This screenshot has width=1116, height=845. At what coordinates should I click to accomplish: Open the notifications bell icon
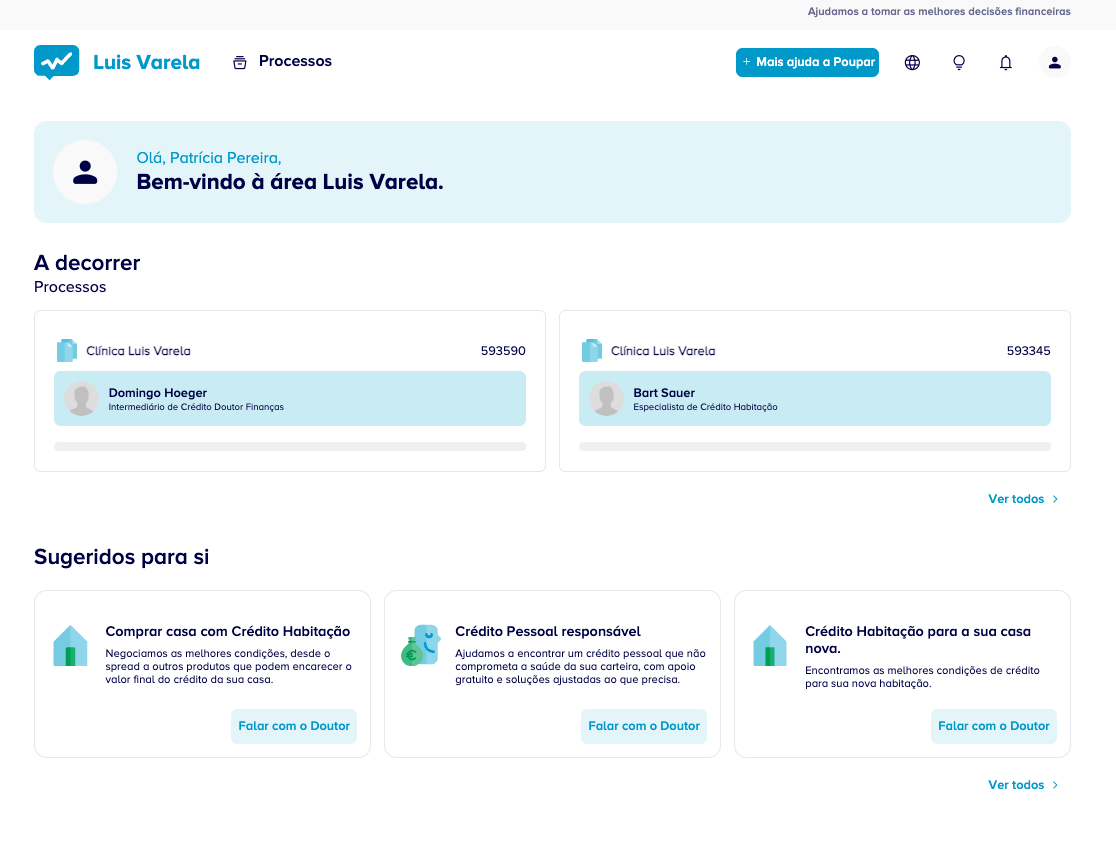click(x=1006, y=63)
